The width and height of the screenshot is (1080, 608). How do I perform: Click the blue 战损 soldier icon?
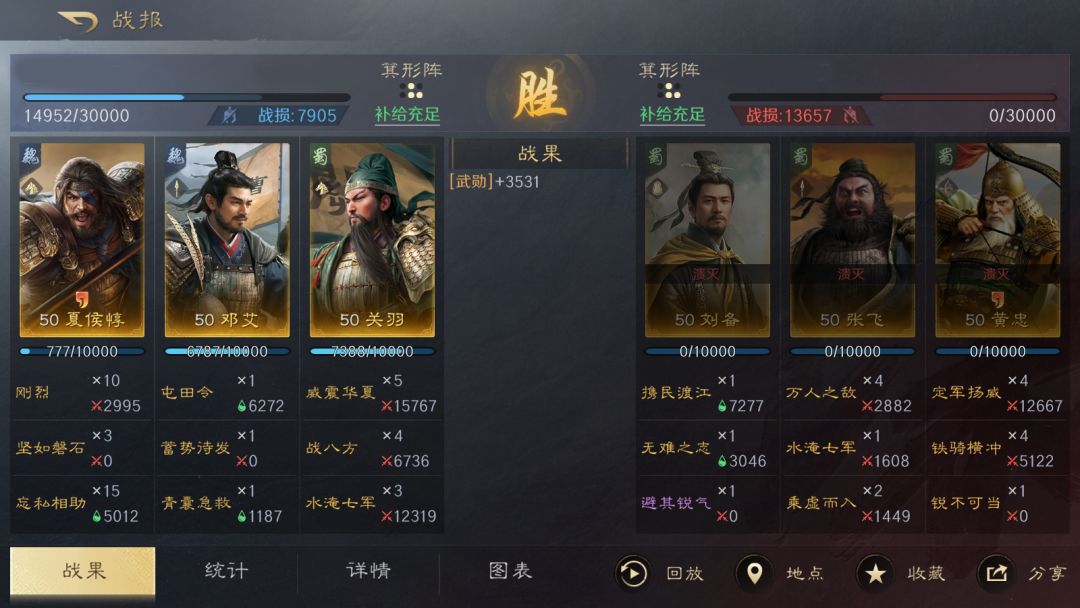coord(229,115)
